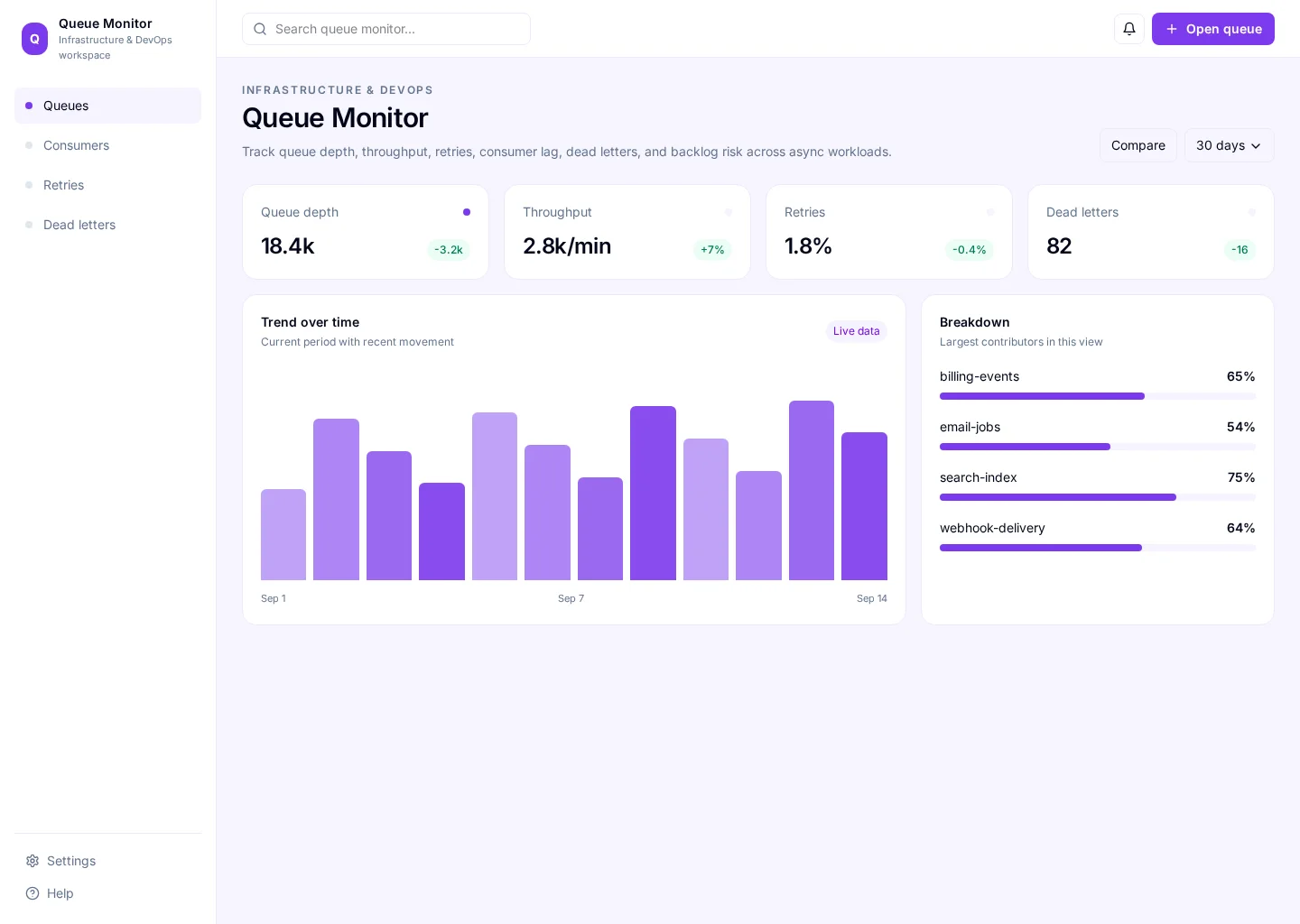Image resolution: width=1300 pixels, height=924 pixels.
Task: Click the webhook-delivery label
Action: pos(992,528)
